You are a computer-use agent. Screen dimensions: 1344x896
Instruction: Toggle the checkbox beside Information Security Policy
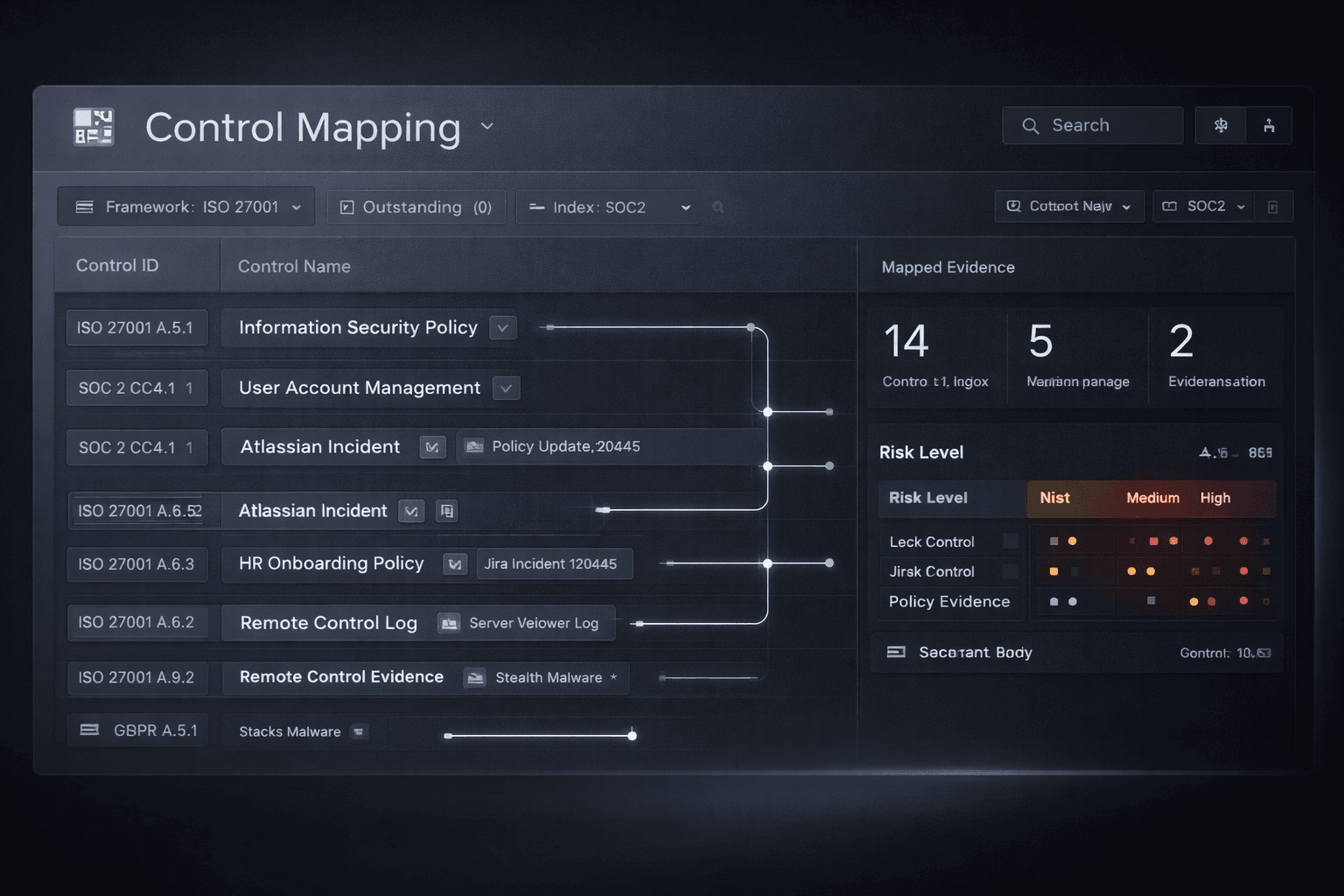tap(502, 327)
